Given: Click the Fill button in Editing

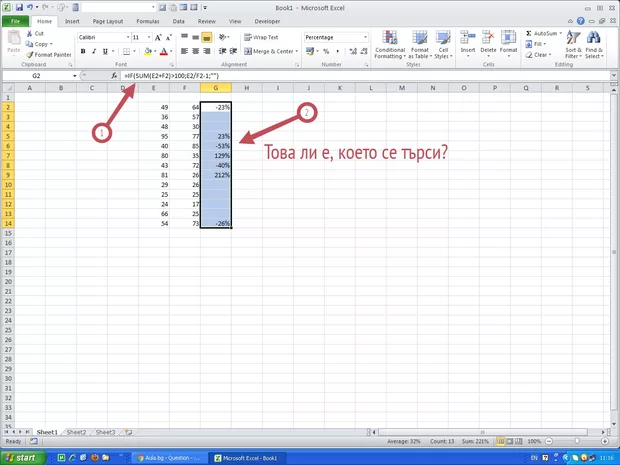Looking at the screenshot, I should [x=536, y=44].
